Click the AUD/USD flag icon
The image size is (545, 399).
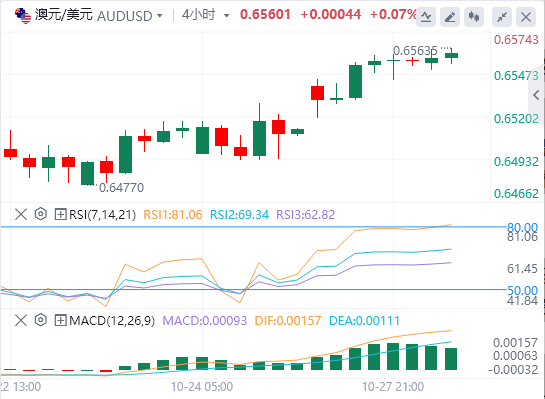coord(23,16)
